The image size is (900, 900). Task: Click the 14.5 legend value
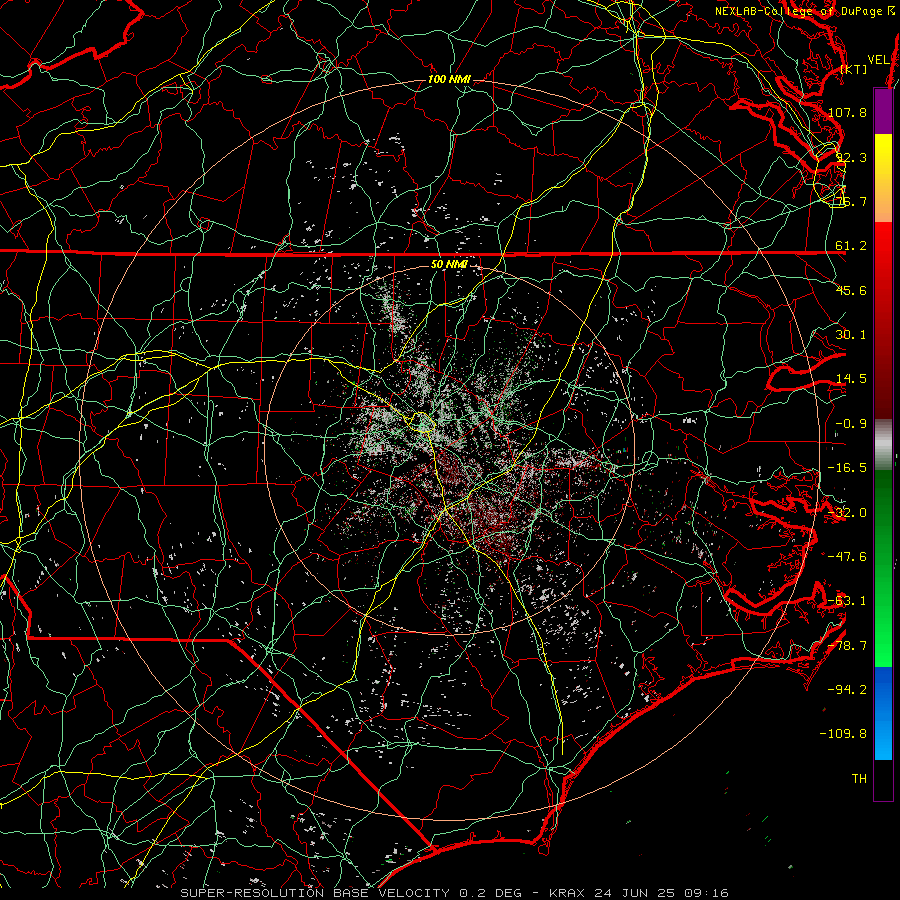pyautogui.click(x=851, y=379)
